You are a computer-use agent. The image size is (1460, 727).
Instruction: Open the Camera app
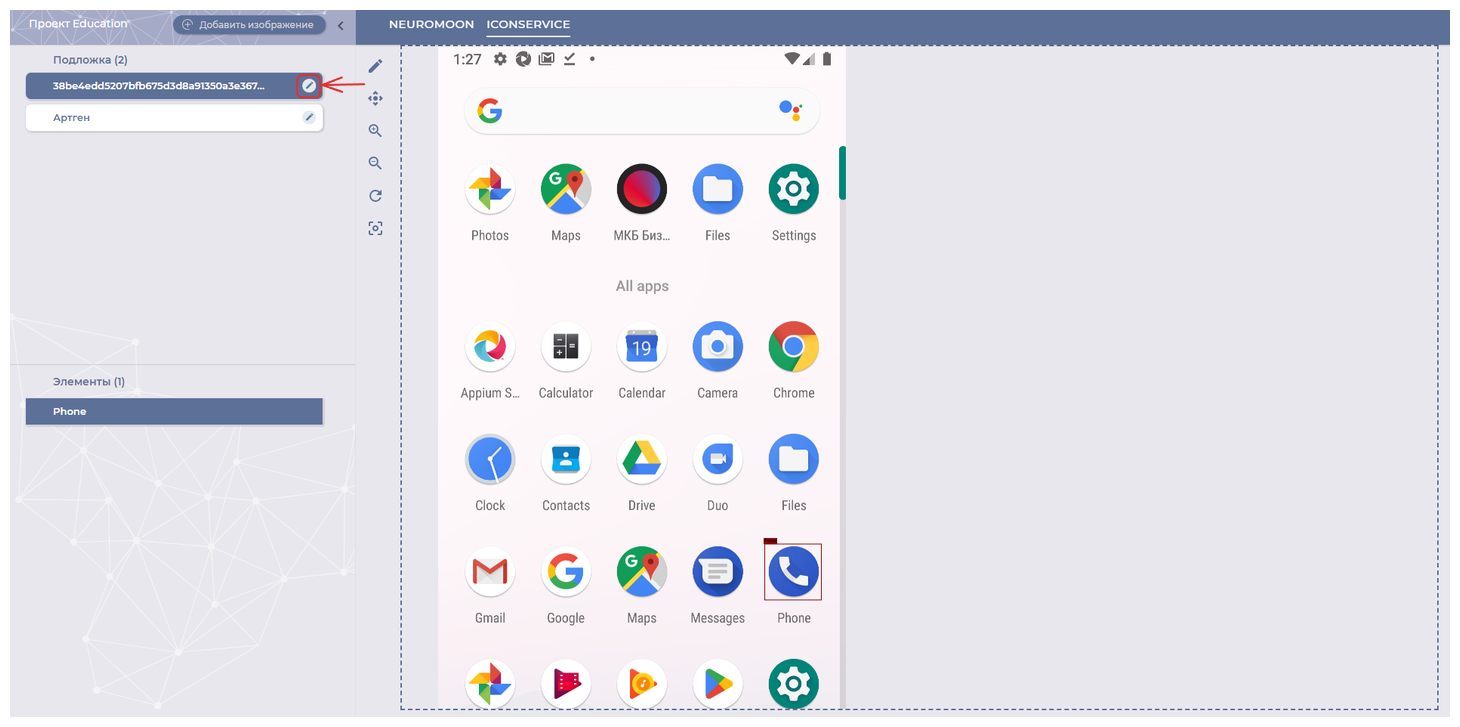718,347
